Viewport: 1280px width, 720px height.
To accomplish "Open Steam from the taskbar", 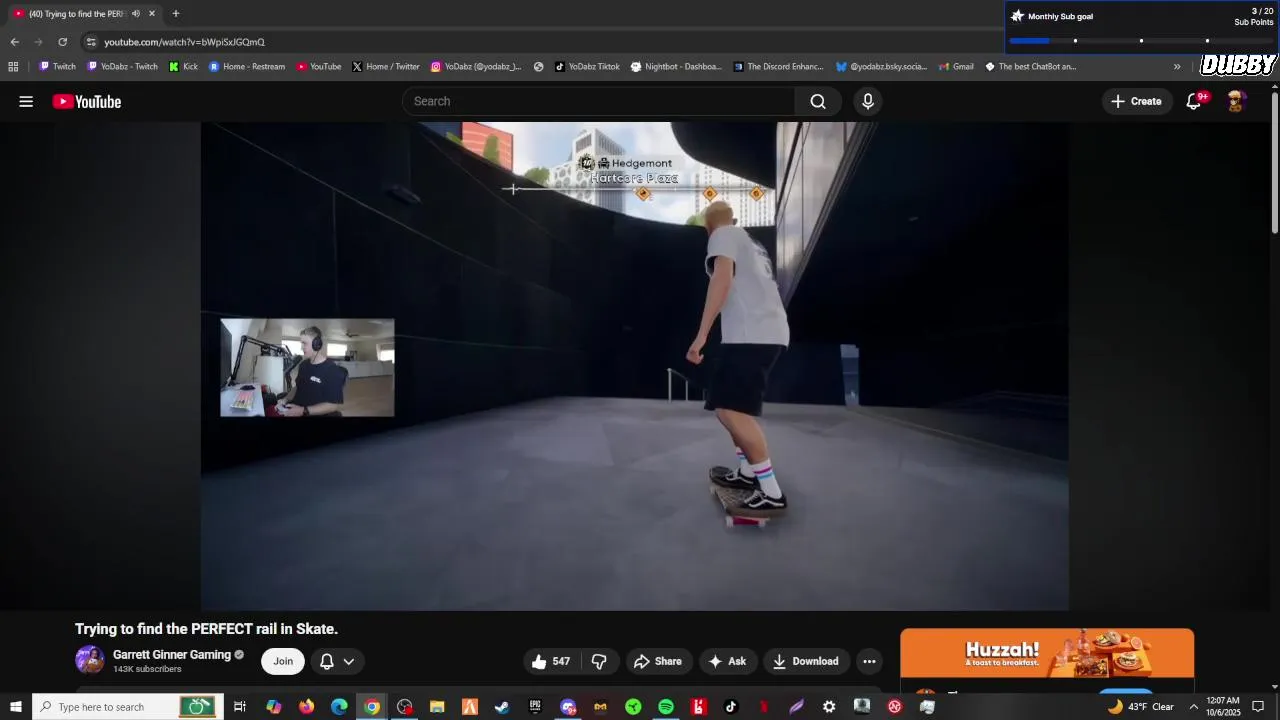I will (502, 707).
